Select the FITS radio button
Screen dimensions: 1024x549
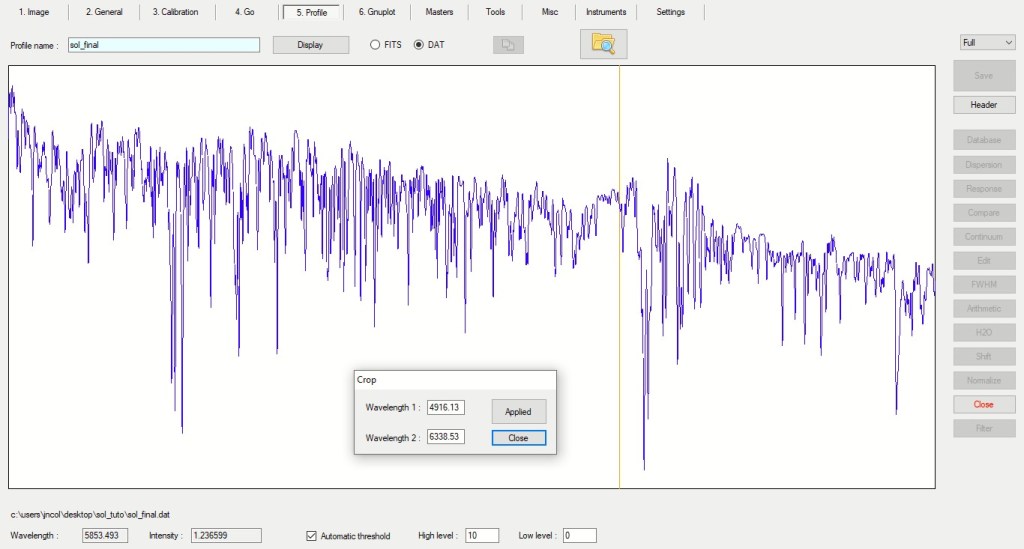(376, 45)
